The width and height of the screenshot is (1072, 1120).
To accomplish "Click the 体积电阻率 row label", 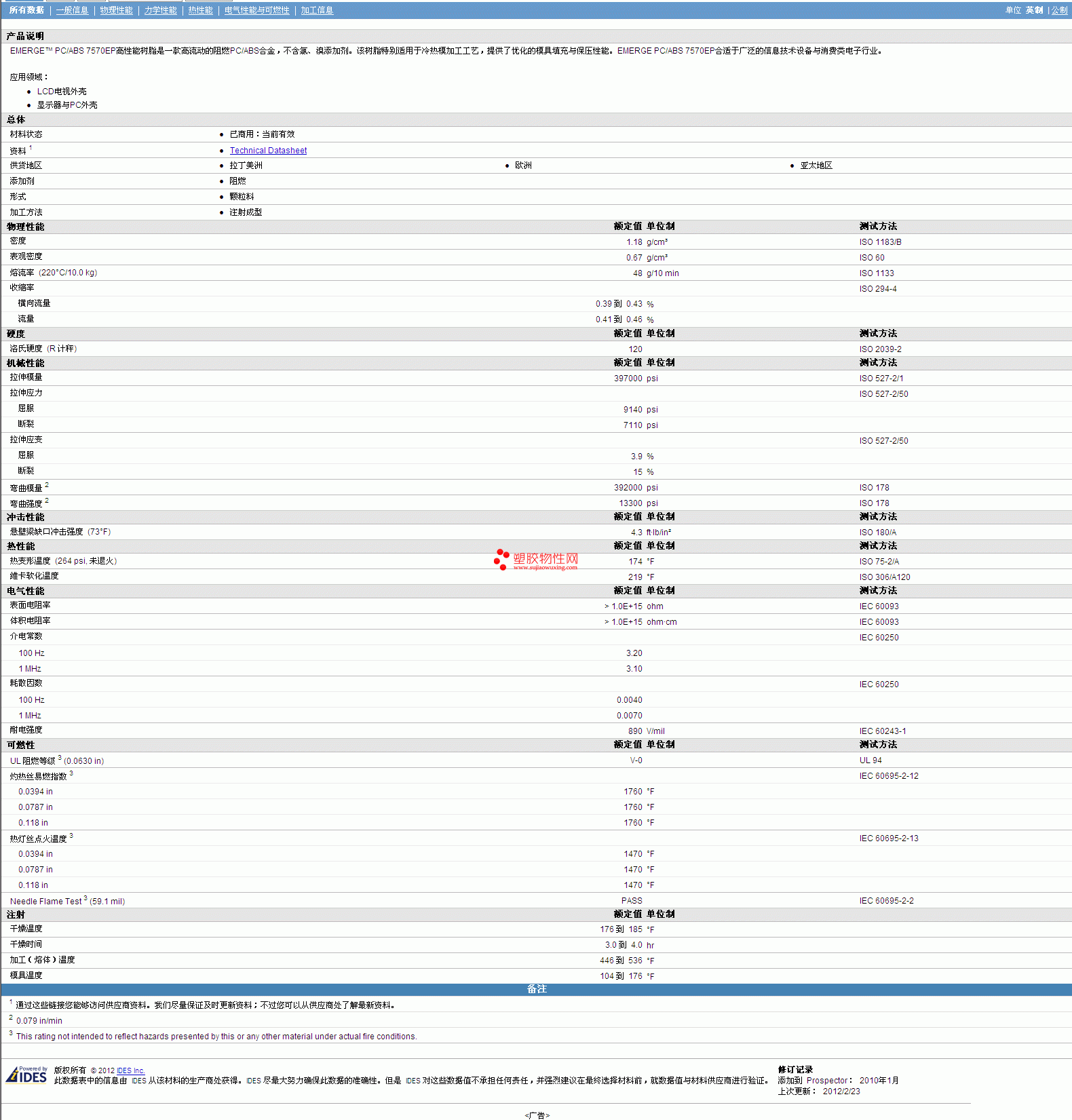I will click(x=30, y=621).
